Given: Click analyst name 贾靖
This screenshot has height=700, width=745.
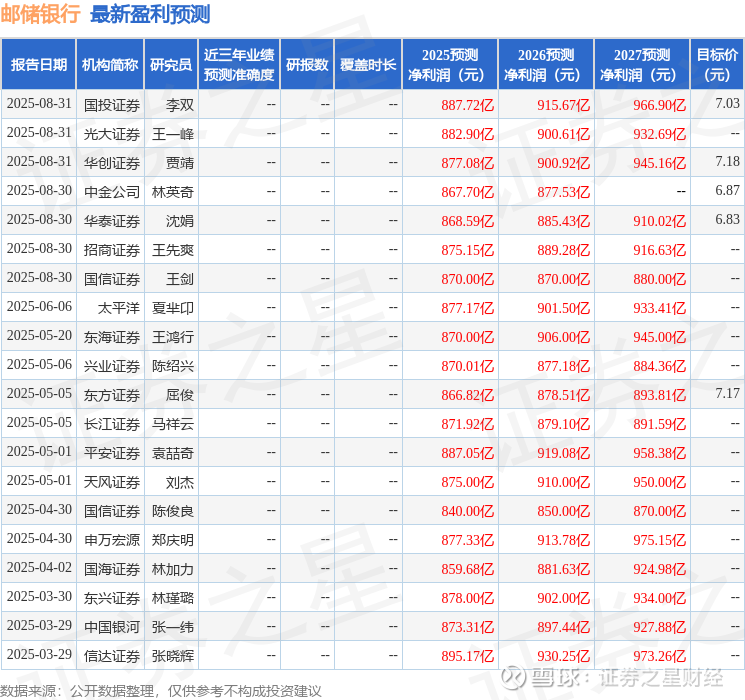Looking at the screenshot, I should tap(180, 163).
